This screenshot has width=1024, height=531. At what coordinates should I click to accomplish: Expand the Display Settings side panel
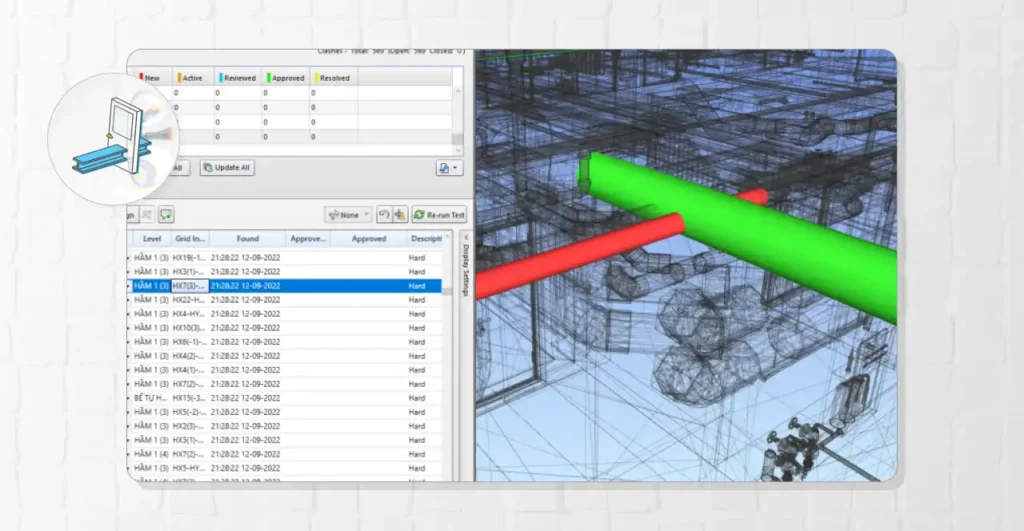[466, 266]
